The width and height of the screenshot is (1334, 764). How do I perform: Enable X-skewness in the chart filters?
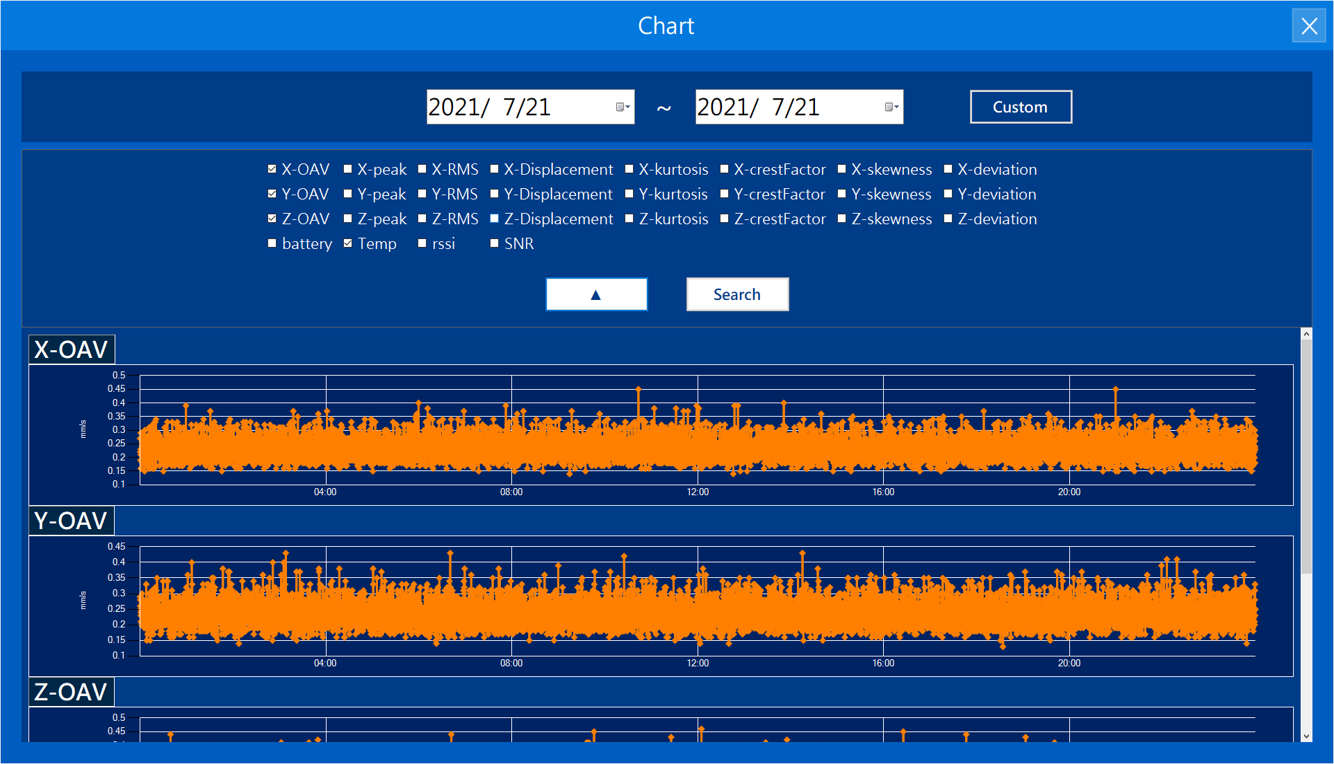tap(842, 169)
